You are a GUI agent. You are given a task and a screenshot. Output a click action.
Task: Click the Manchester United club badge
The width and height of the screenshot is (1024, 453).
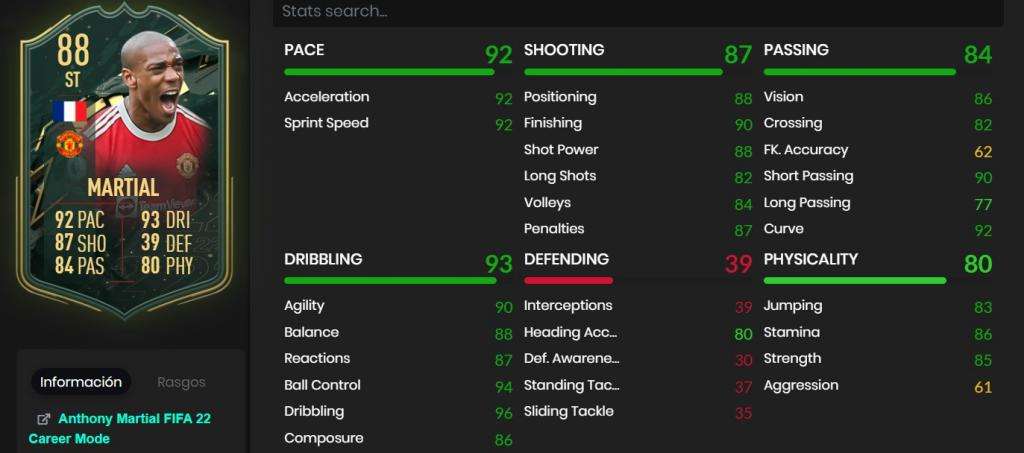[x=69, y=145]
